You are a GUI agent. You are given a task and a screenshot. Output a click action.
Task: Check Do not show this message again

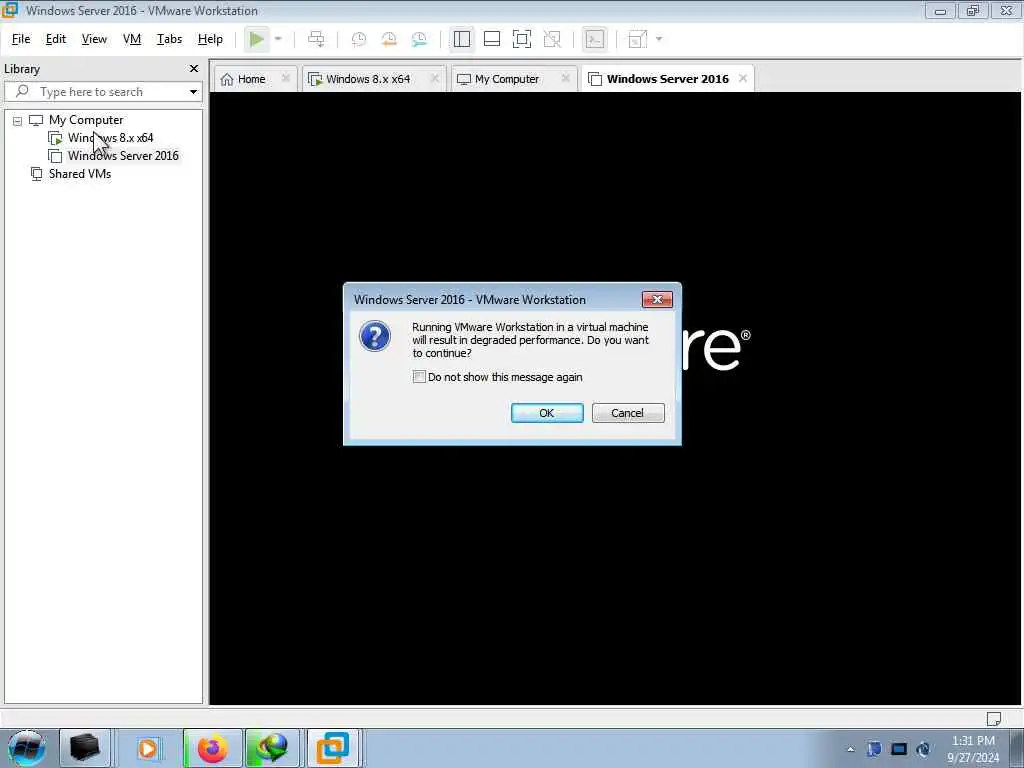[419, 377]
